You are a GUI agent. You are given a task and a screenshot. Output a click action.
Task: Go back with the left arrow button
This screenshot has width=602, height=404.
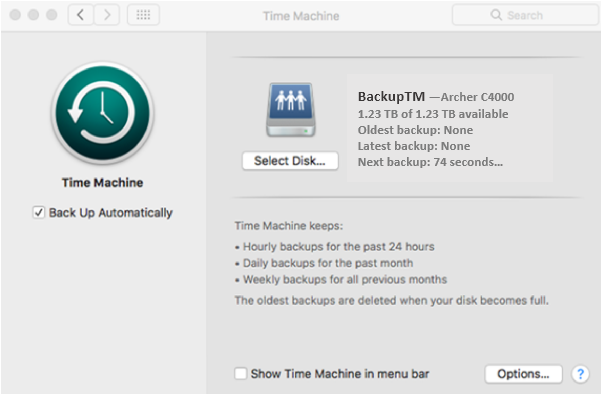[80, 15]
